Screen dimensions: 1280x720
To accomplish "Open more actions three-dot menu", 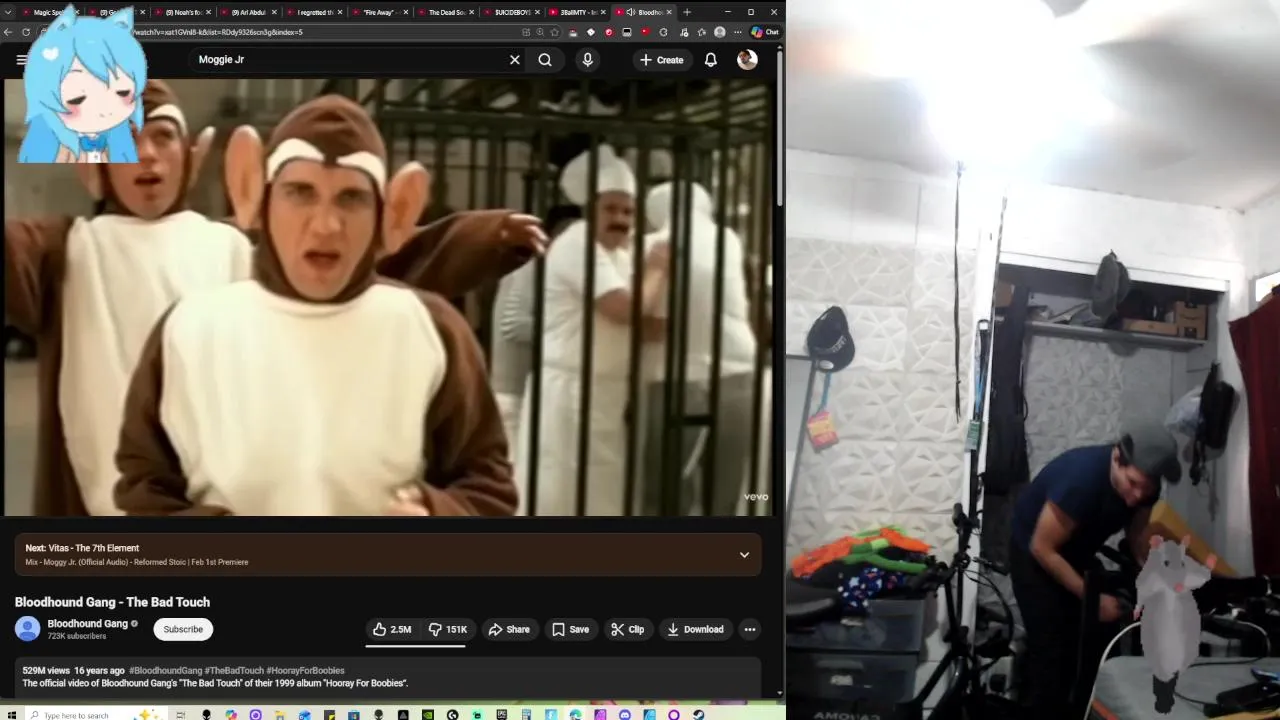I will [x=750, y=629].
